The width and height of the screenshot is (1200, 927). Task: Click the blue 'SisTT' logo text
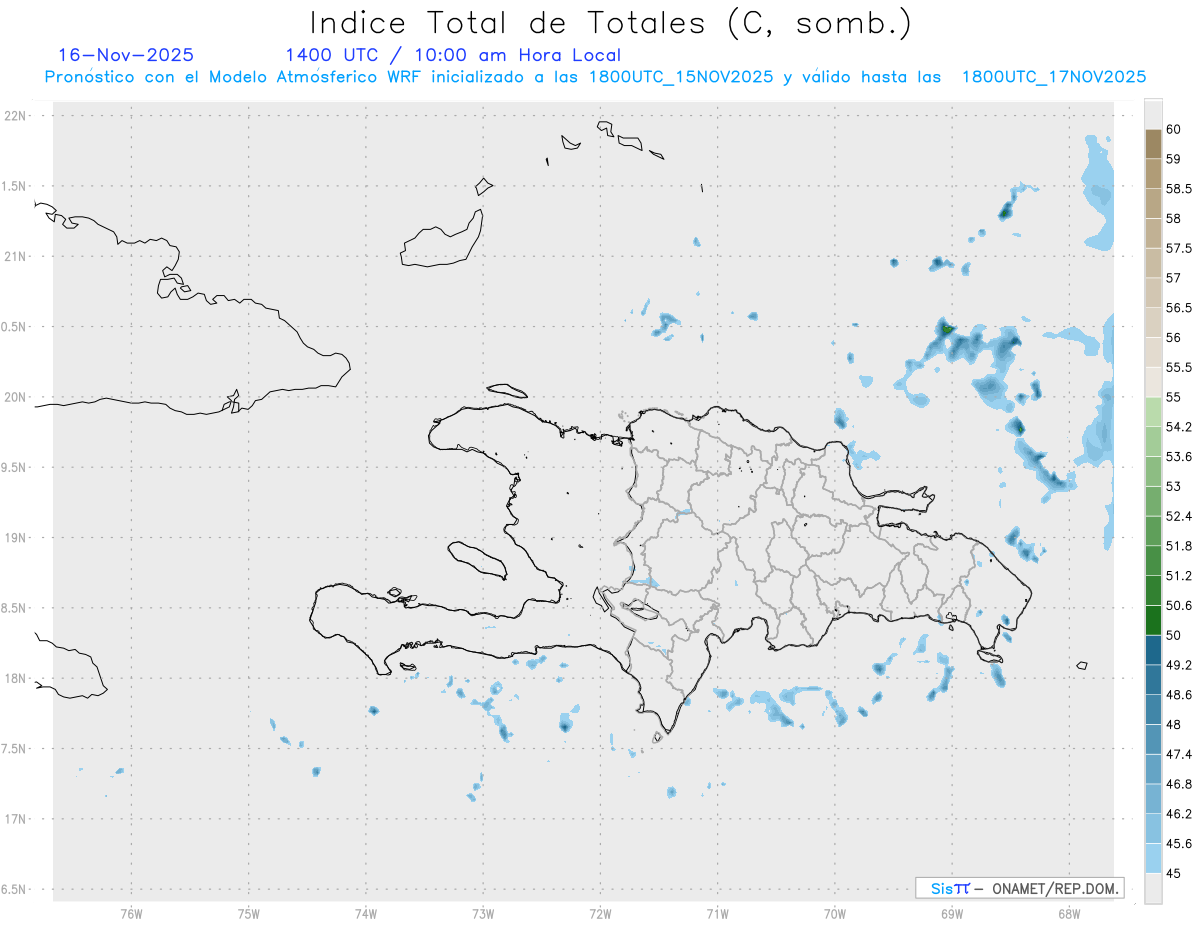949,888
